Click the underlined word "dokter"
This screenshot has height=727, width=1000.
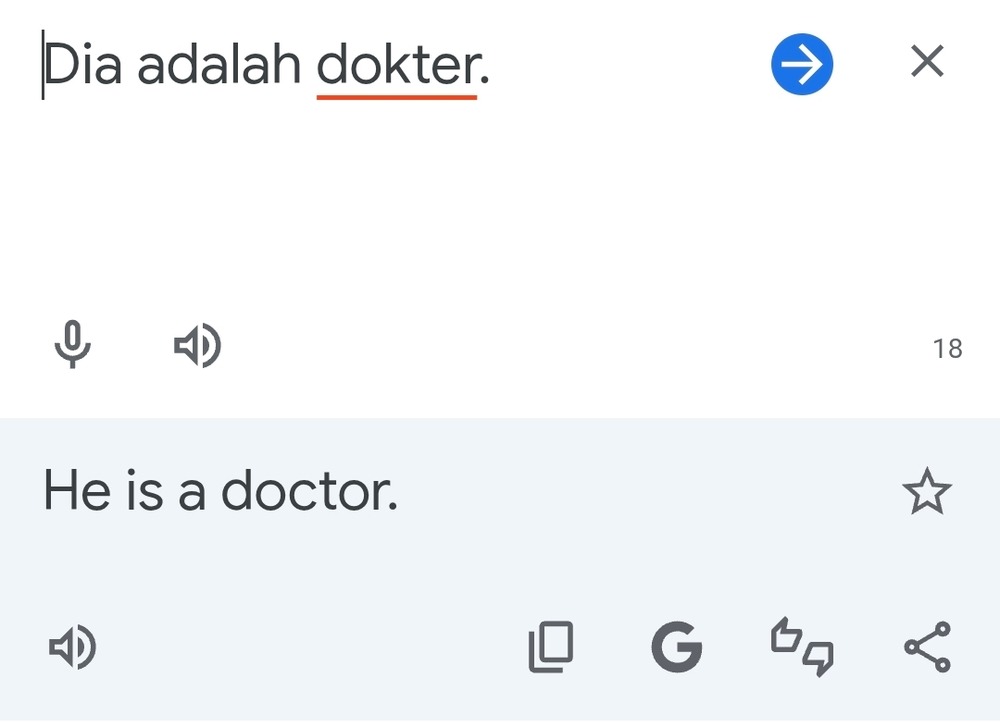396,66
